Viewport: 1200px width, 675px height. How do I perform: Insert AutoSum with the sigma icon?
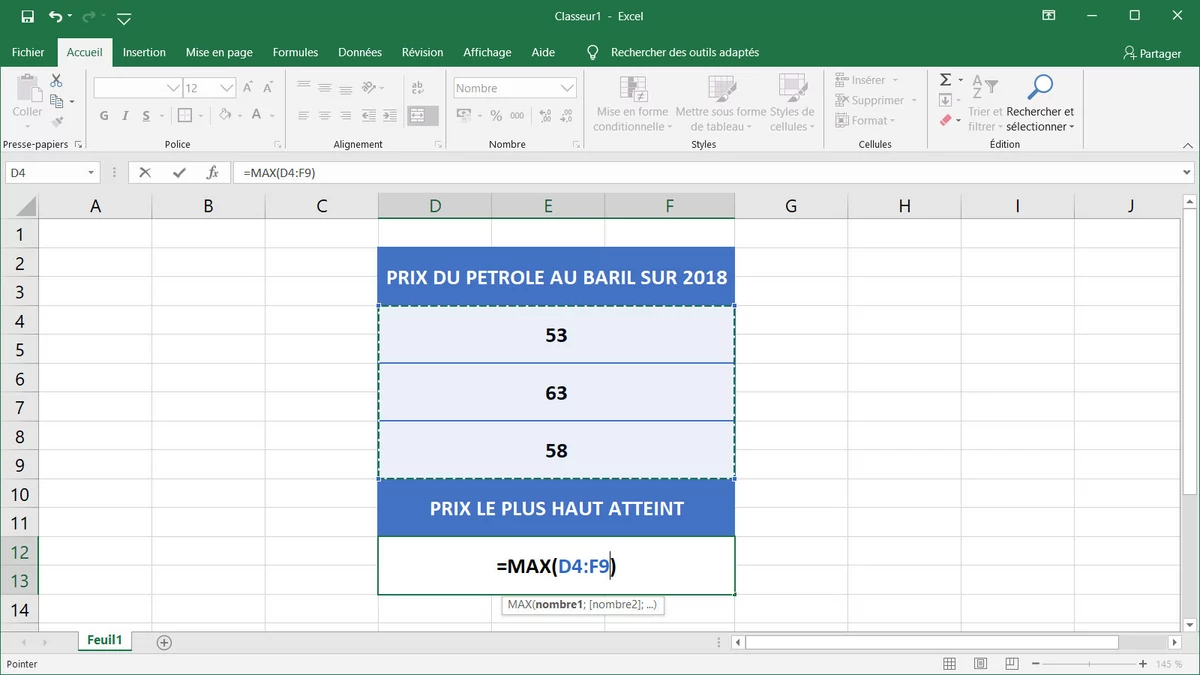point(945,80)
